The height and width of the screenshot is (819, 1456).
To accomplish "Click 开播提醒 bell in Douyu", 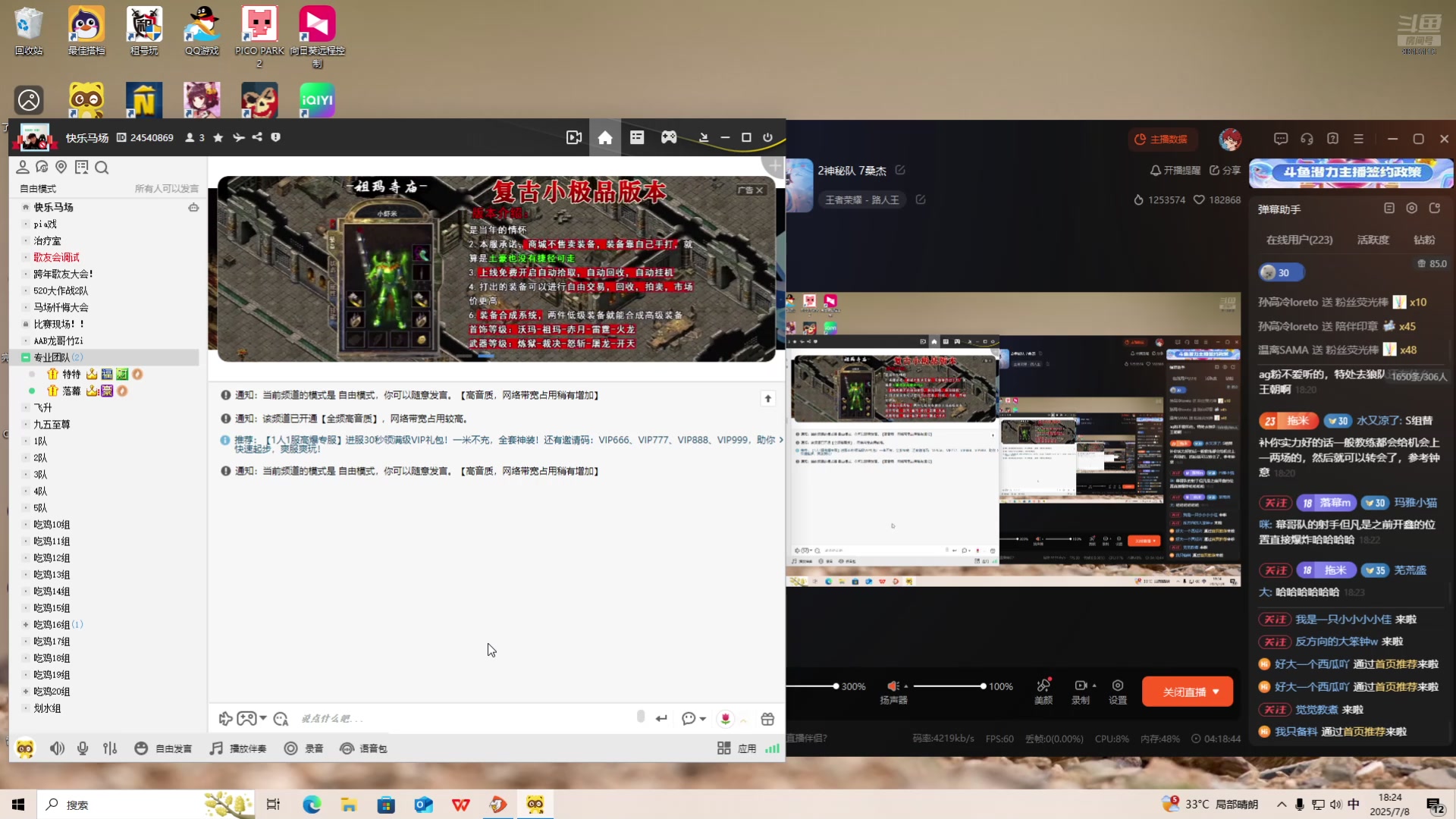I will pos(1175,171).
